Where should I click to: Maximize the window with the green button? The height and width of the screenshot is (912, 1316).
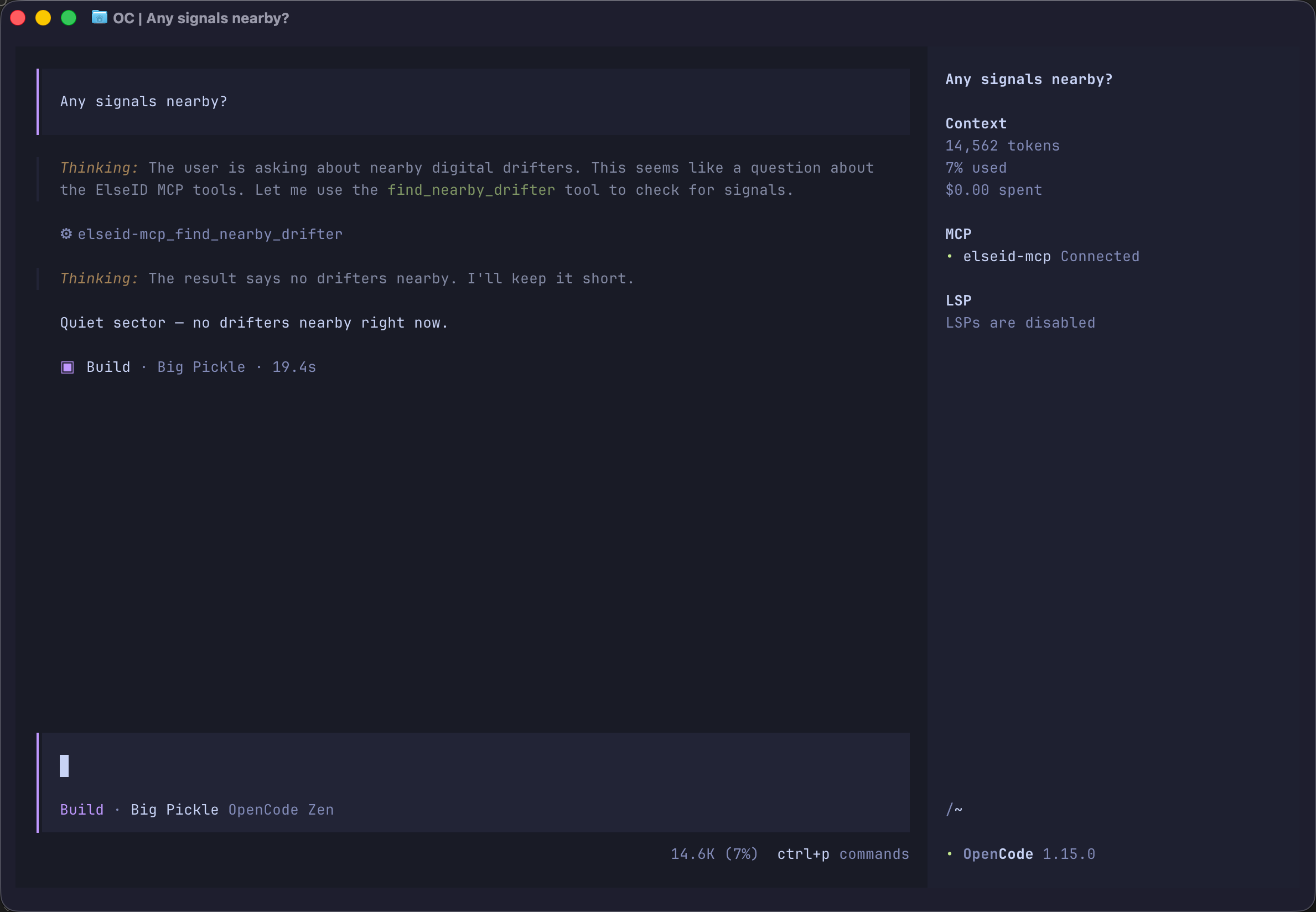69,18
